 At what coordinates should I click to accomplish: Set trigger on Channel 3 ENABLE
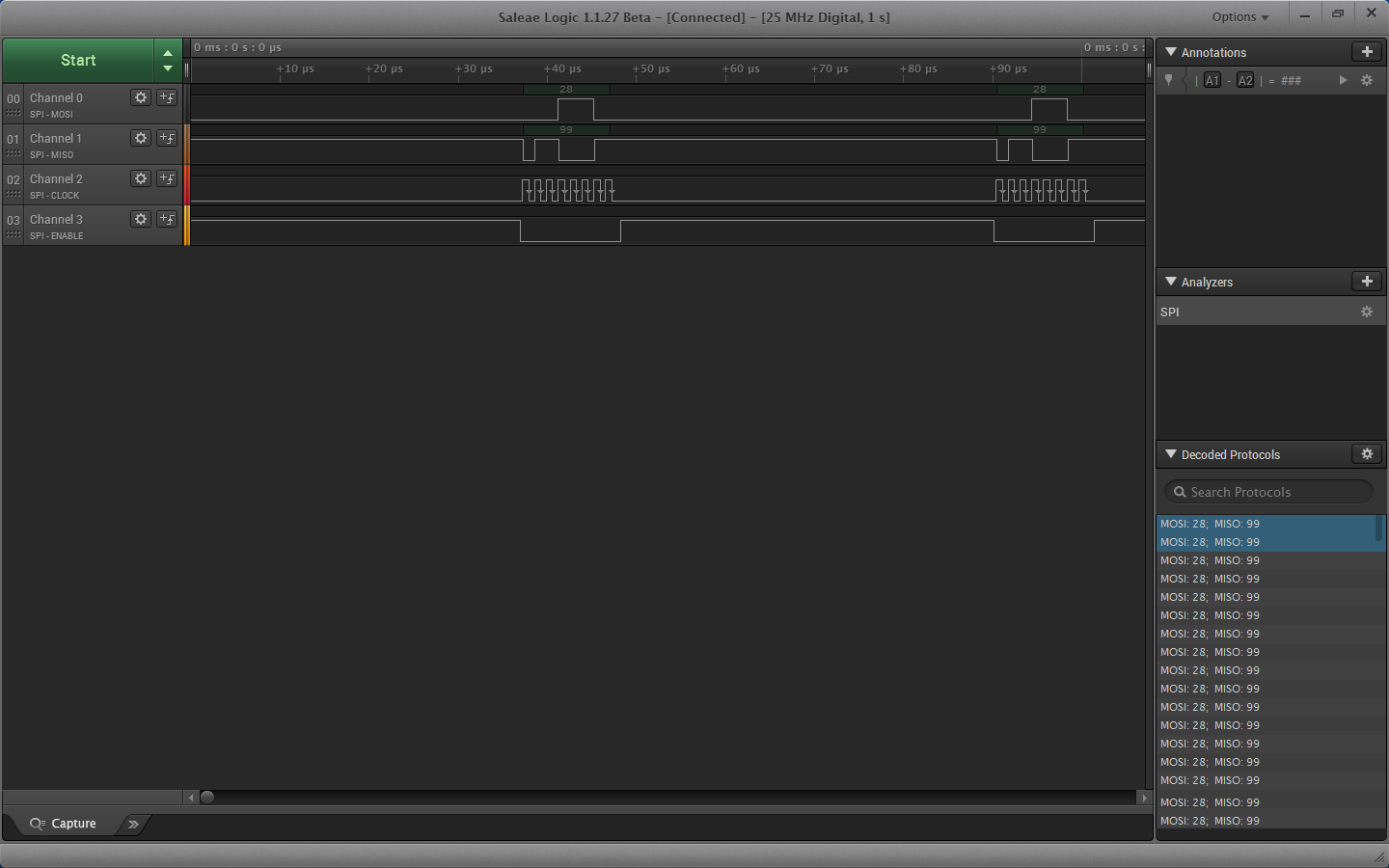click(x=167, y=219)
